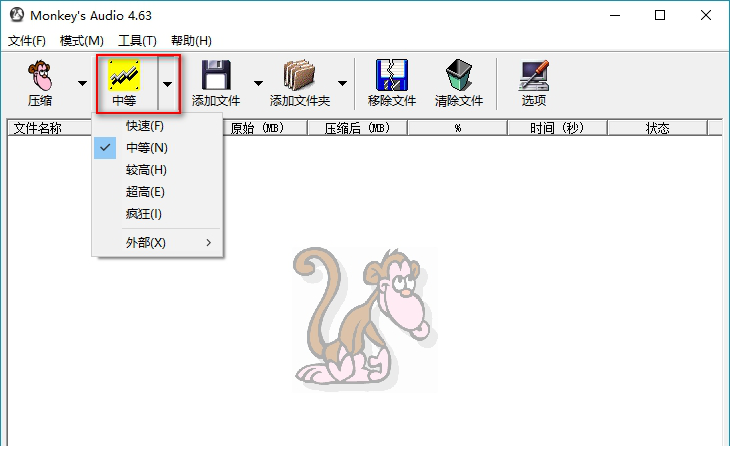
Task: Click the 时间 (秒) column header
Action: [x=557, y=128]
